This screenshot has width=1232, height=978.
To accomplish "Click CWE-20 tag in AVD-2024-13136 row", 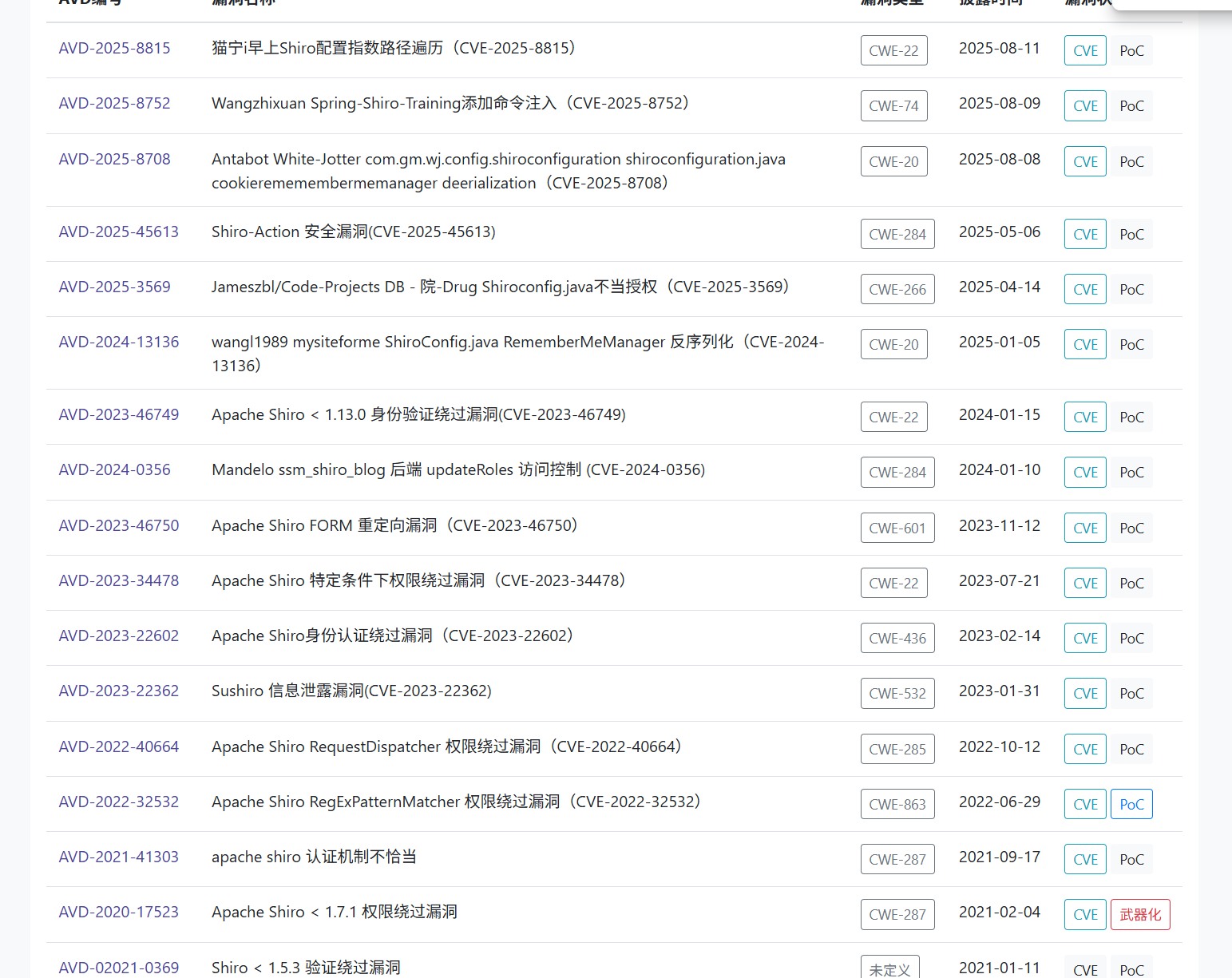I will coord(893,344).
